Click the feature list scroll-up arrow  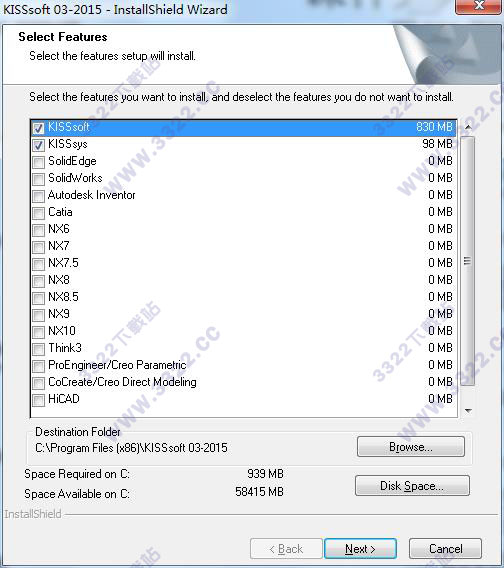pos(468,127)
